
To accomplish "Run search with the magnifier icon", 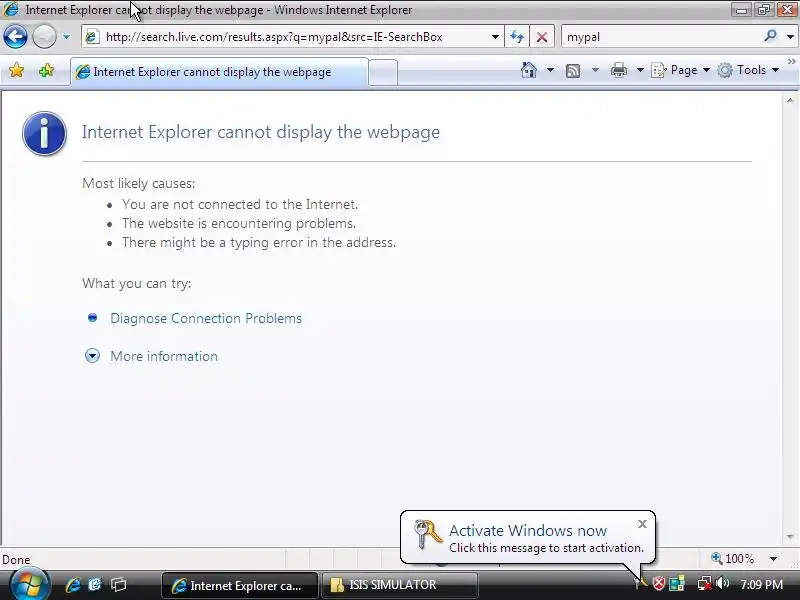I will pos(771,36).
